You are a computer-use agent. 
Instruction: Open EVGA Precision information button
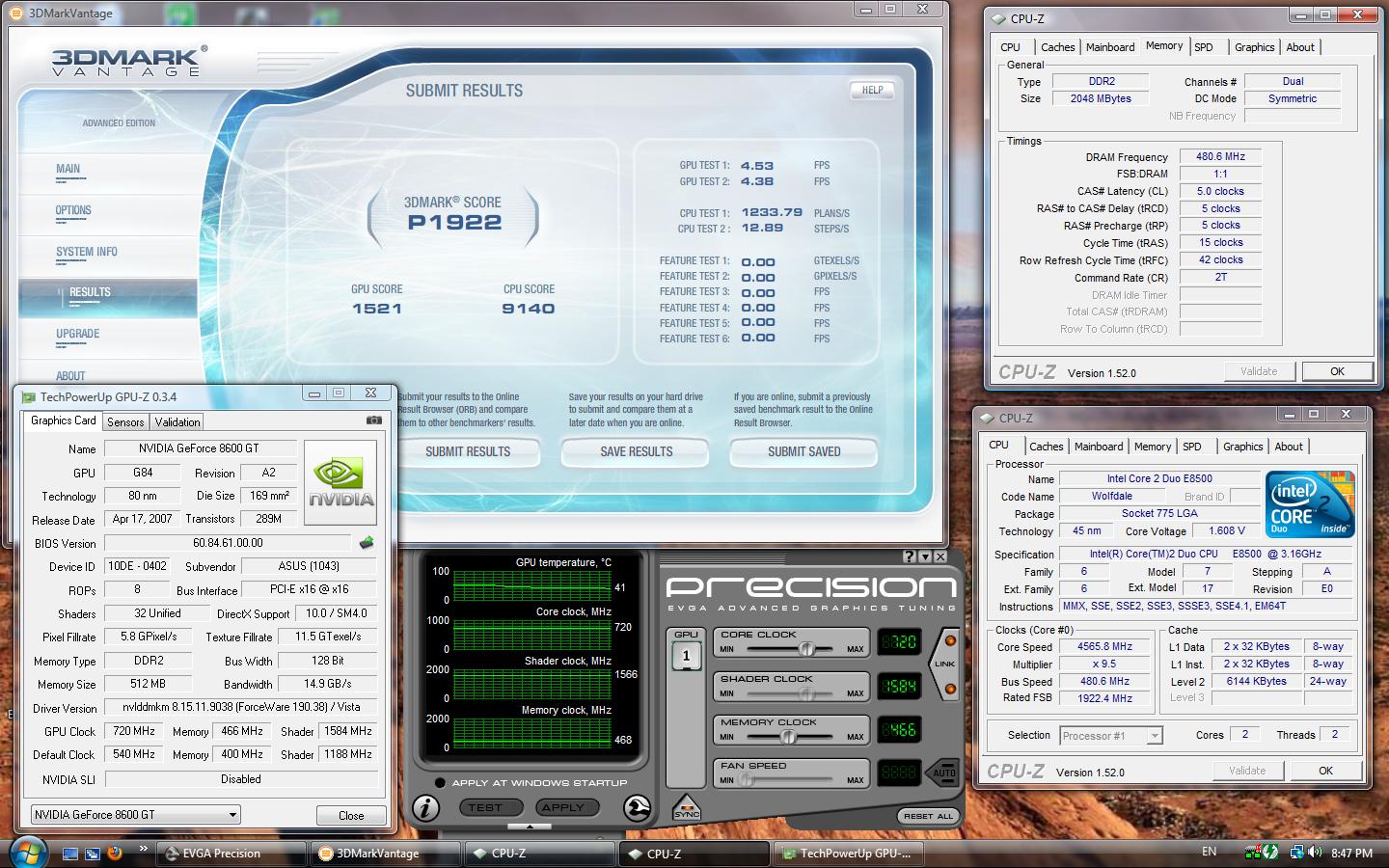(x=425, y=807)
